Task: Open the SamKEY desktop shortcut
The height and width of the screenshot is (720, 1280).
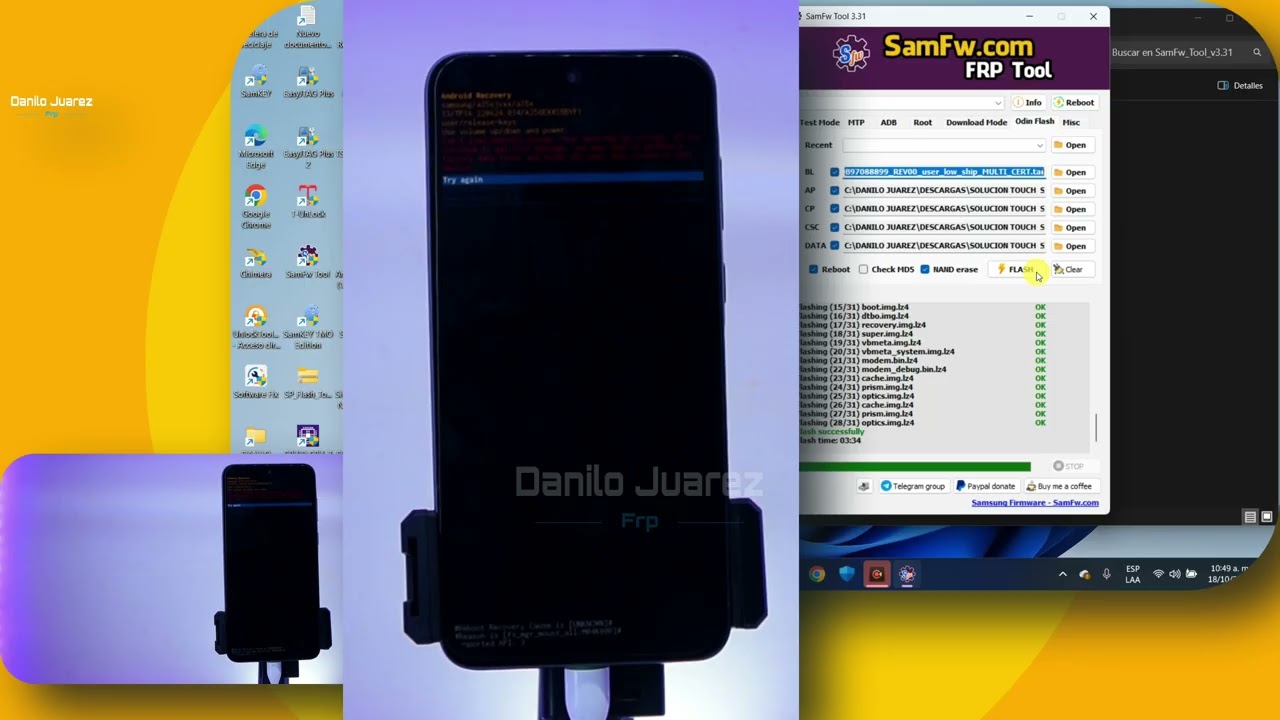Action: click(x=256, y=83)
